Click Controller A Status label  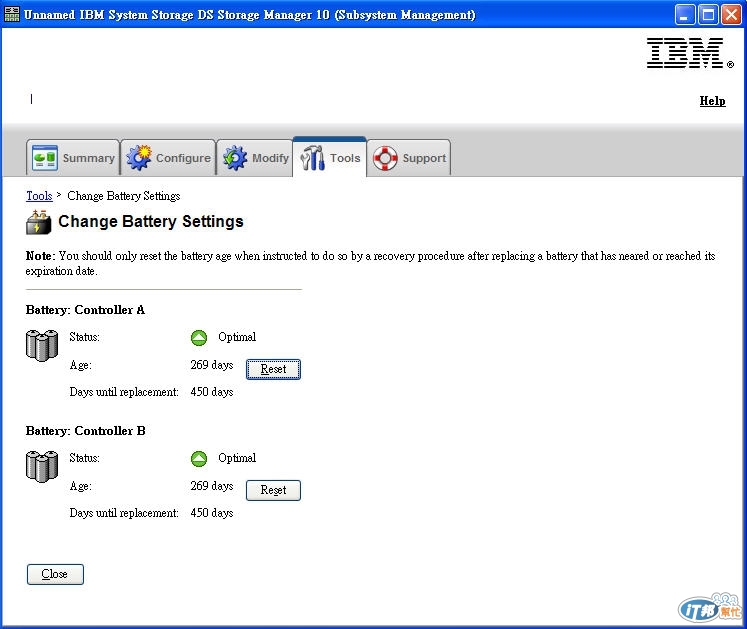[x=84, y=337]
